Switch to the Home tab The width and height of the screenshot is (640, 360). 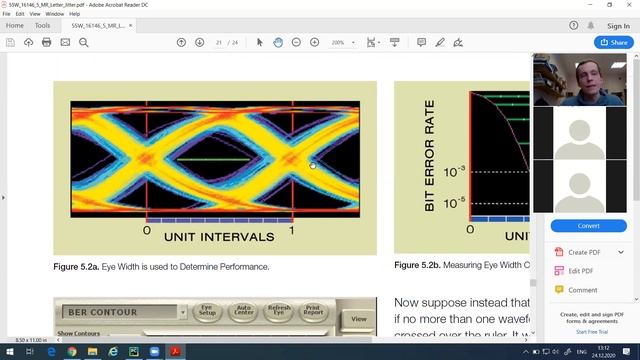click(15, 26)
